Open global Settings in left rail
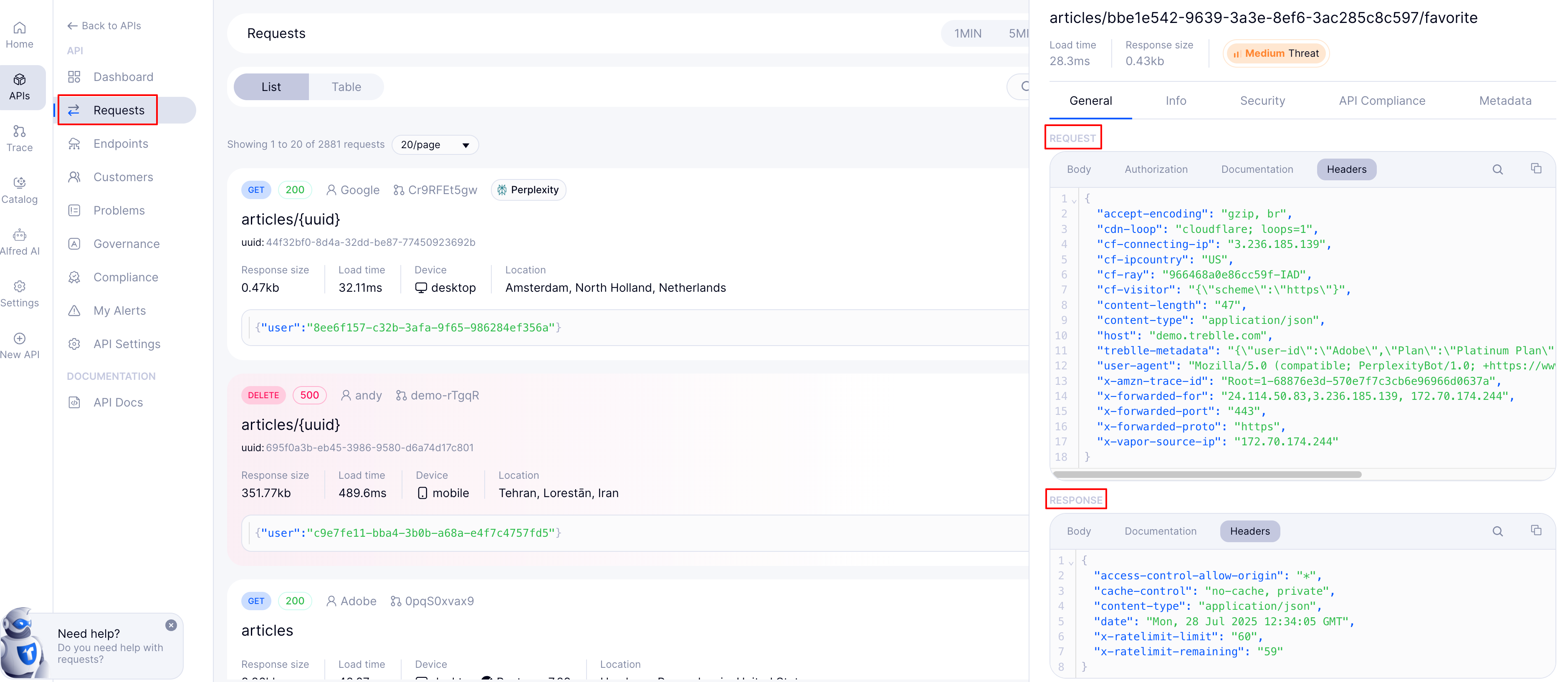1568x682 pixels. (20, 294)
